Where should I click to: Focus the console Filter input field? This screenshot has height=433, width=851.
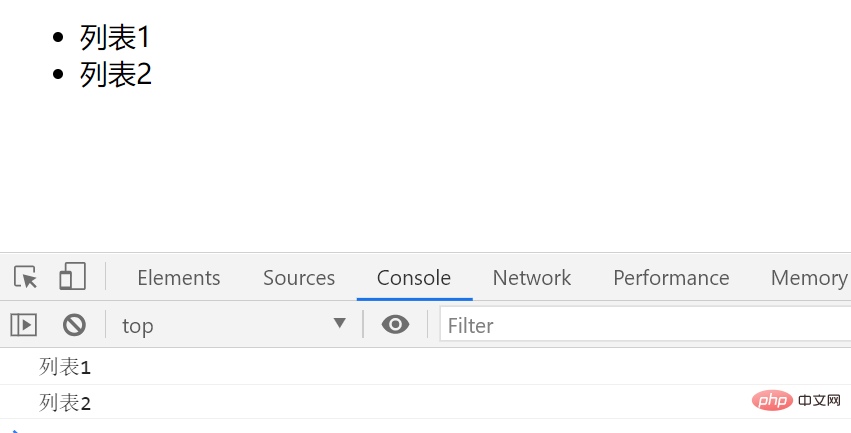[640, 325]
